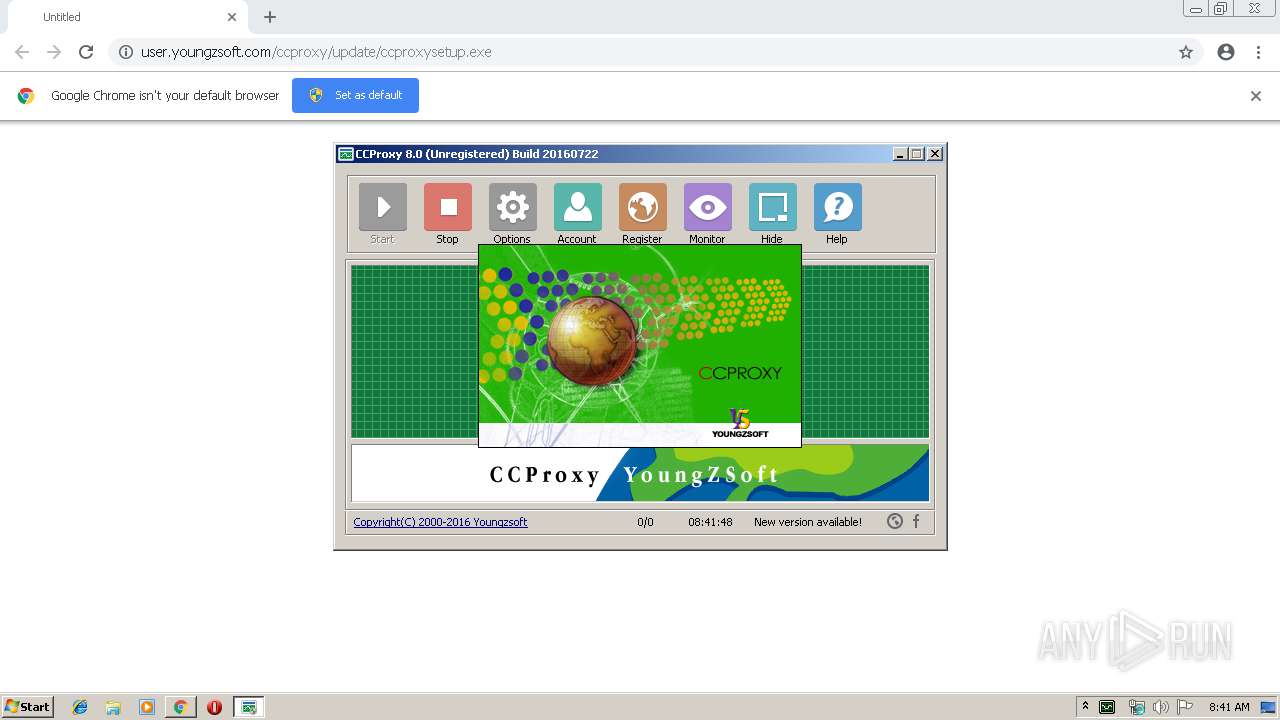The image size is (1280, 720).
Task: Open Action Center flag tray icon
Action: tap(1185, 707)
